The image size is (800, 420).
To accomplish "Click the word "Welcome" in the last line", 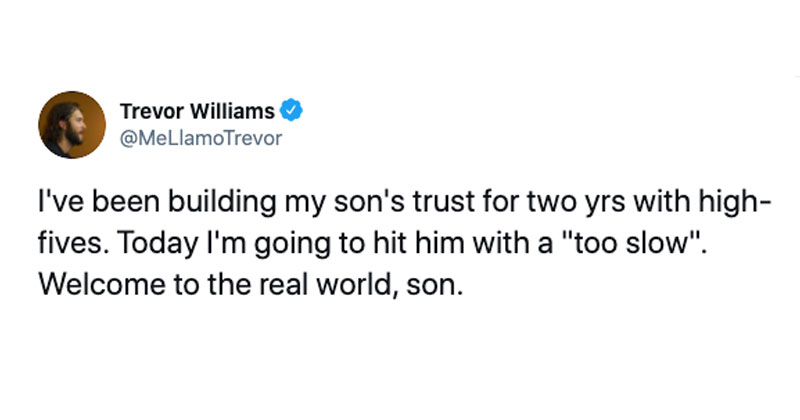I will 102,284.
